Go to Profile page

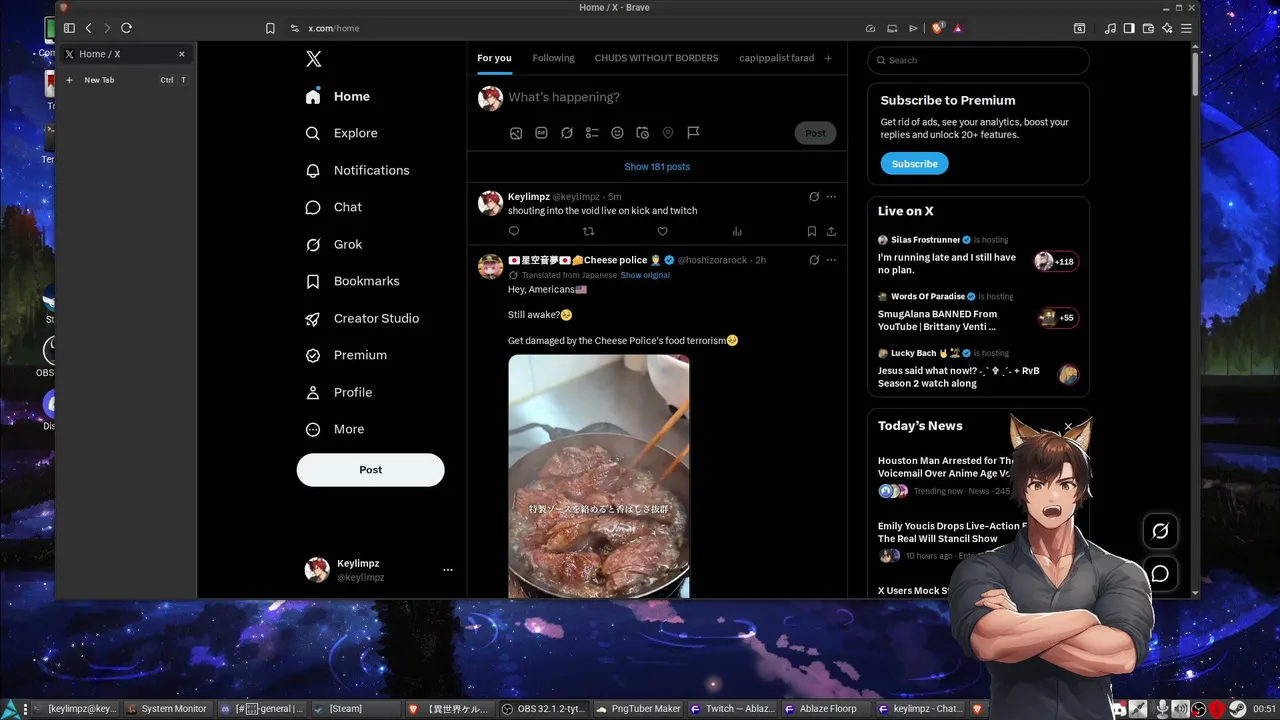tap(339, 392)
